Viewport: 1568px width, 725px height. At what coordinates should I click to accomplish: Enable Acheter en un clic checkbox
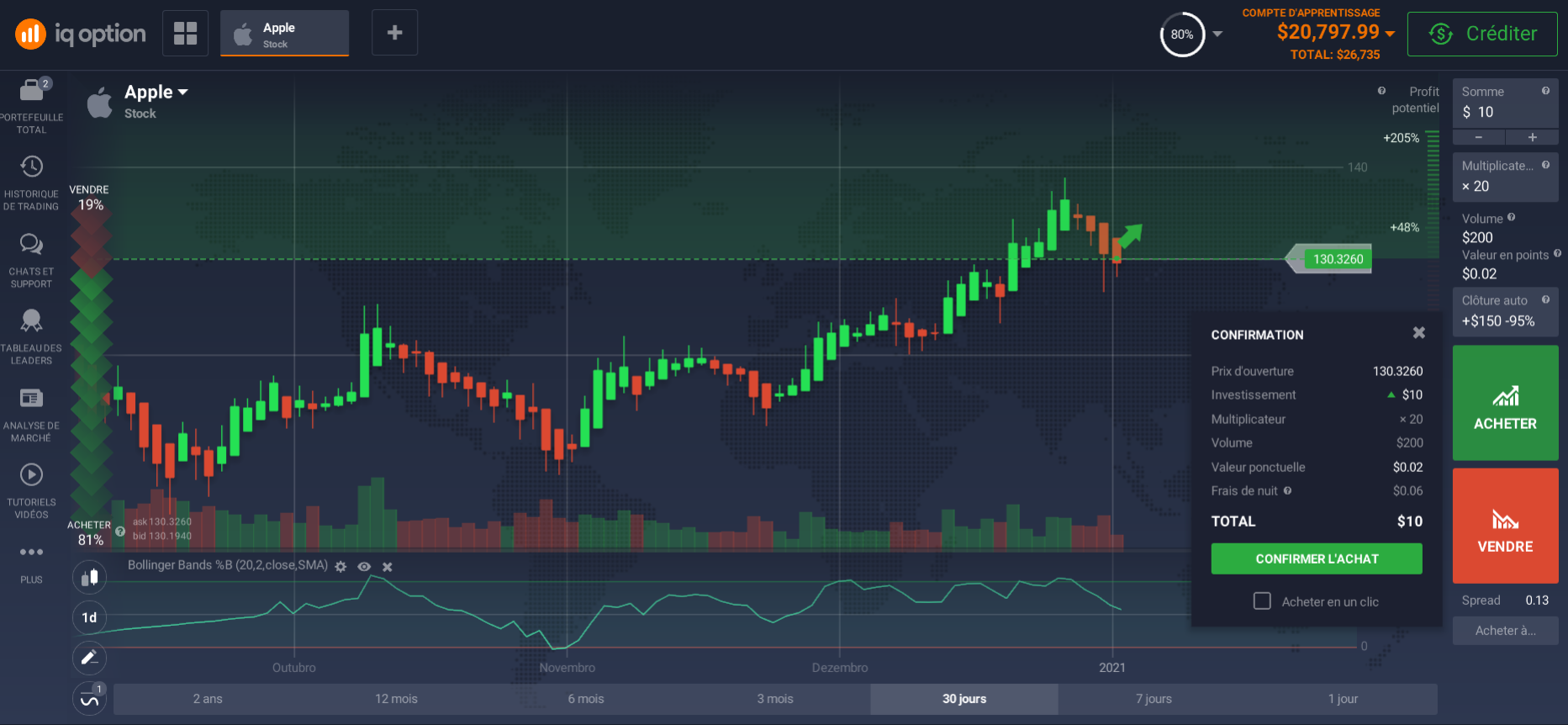pos(1262,601)
